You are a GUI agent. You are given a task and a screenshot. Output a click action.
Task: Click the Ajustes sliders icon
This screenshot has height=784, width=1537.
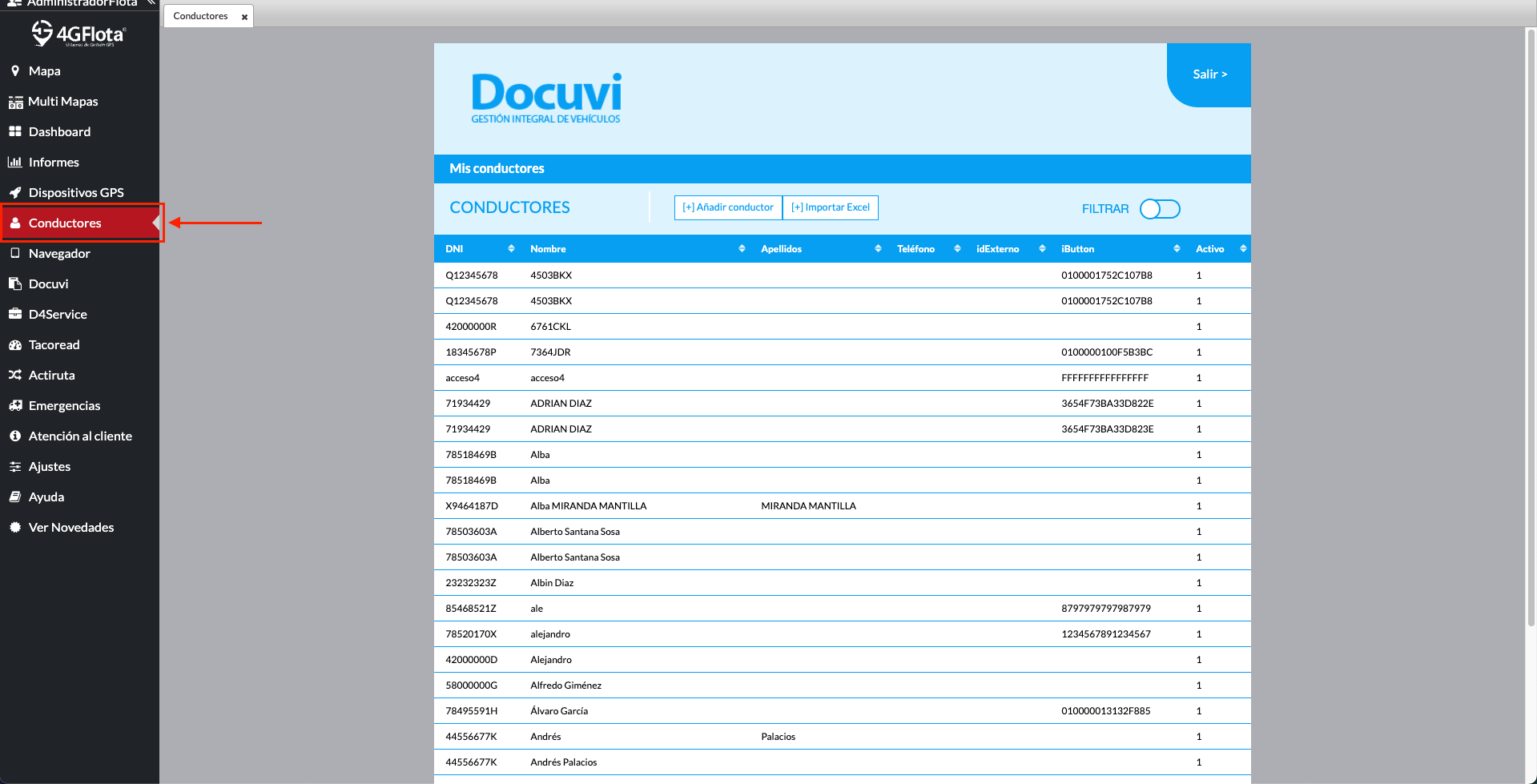coord(15,466)
